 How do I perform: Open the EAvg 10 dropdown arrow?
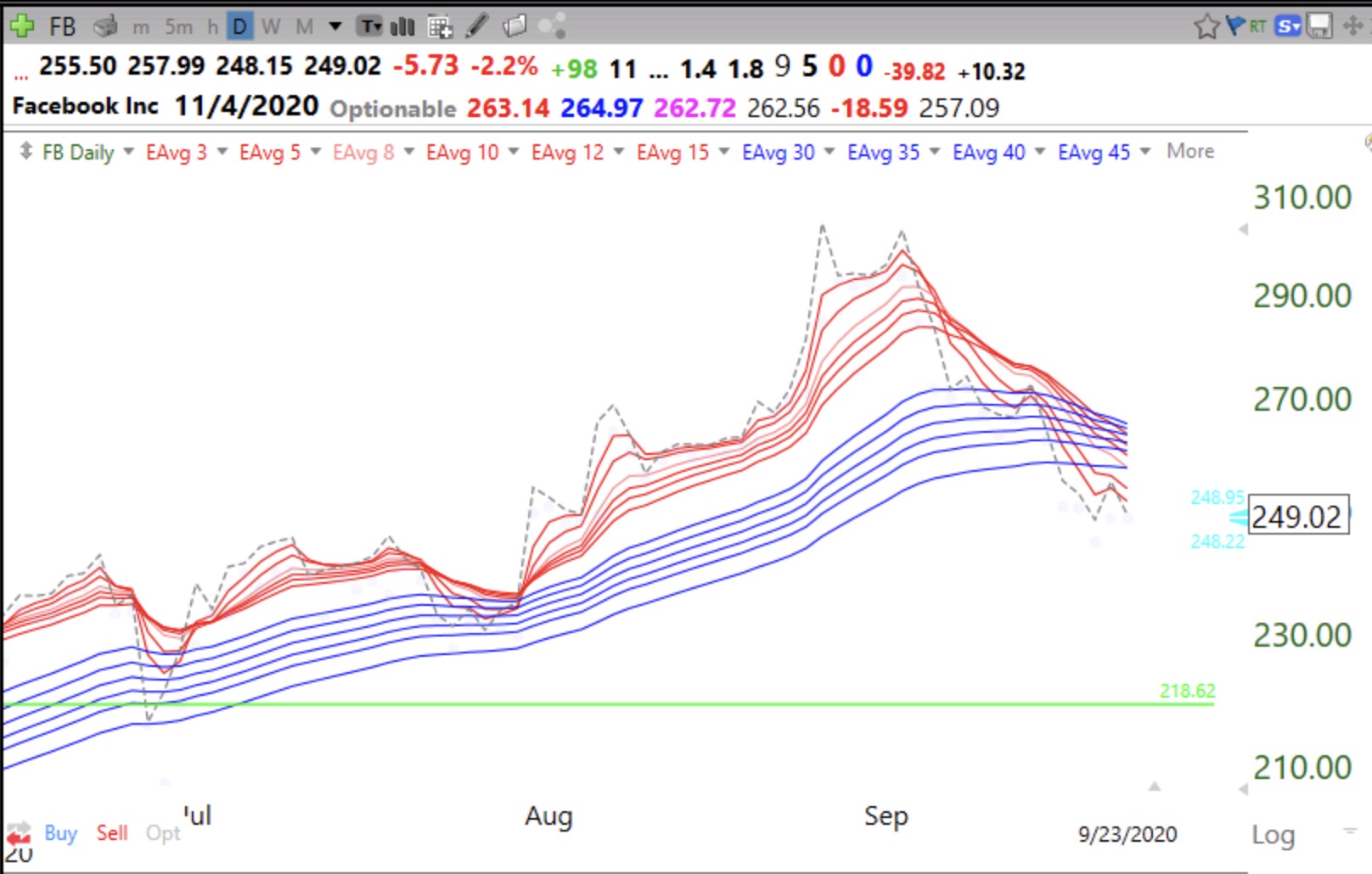pyautogui.click(x=513, y=151)
